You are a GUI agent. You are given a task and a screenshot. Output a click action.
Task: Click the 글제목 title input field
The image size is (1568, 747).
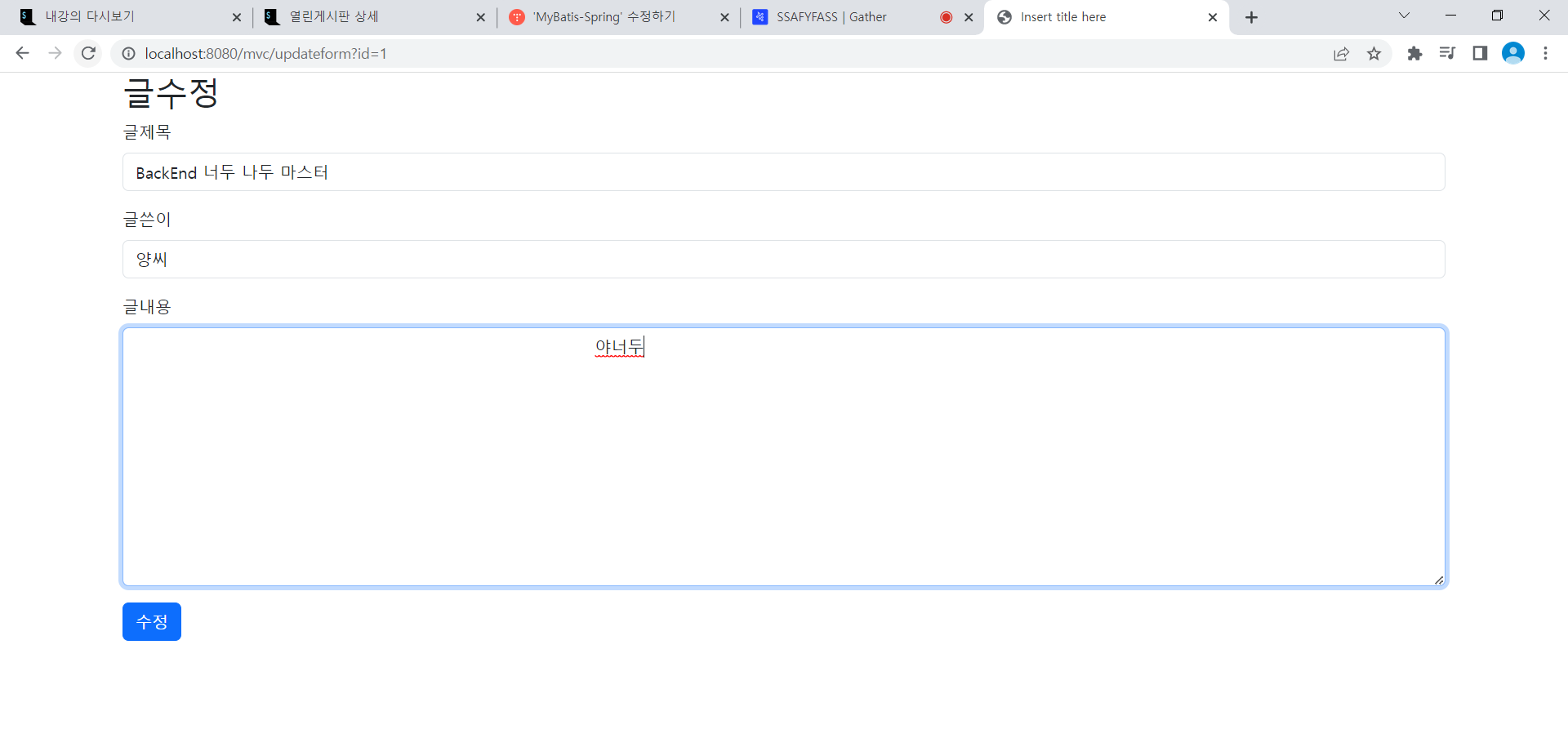point(784,172)
